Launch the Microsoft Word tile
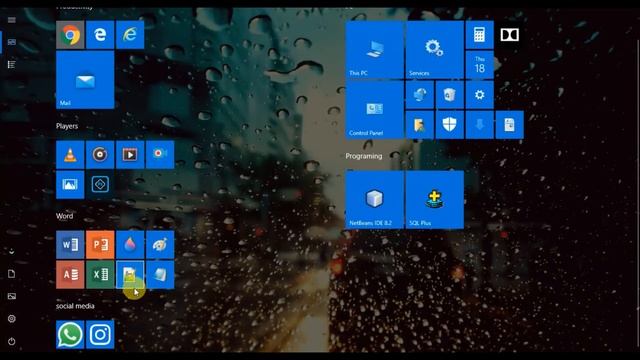This screenshot has width=640, height=360. (70, 244)
